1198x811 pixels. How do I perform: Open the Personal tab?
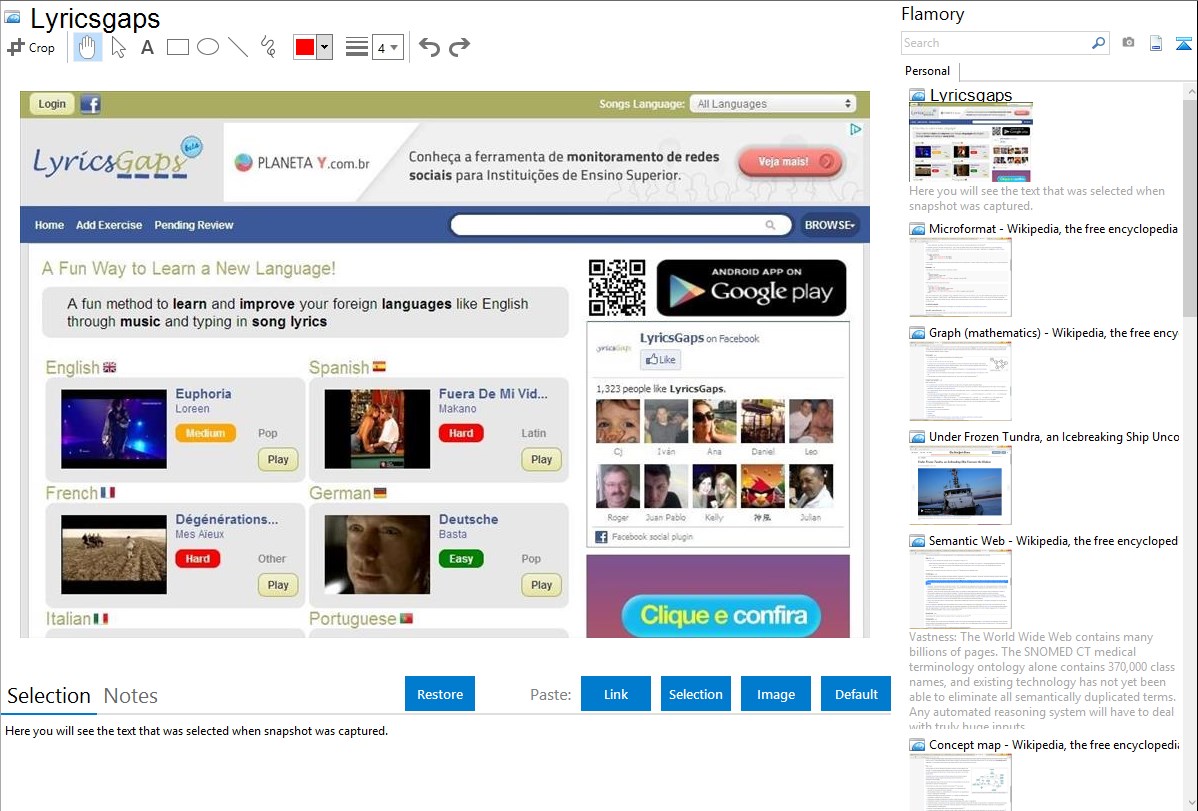[927, 71]
